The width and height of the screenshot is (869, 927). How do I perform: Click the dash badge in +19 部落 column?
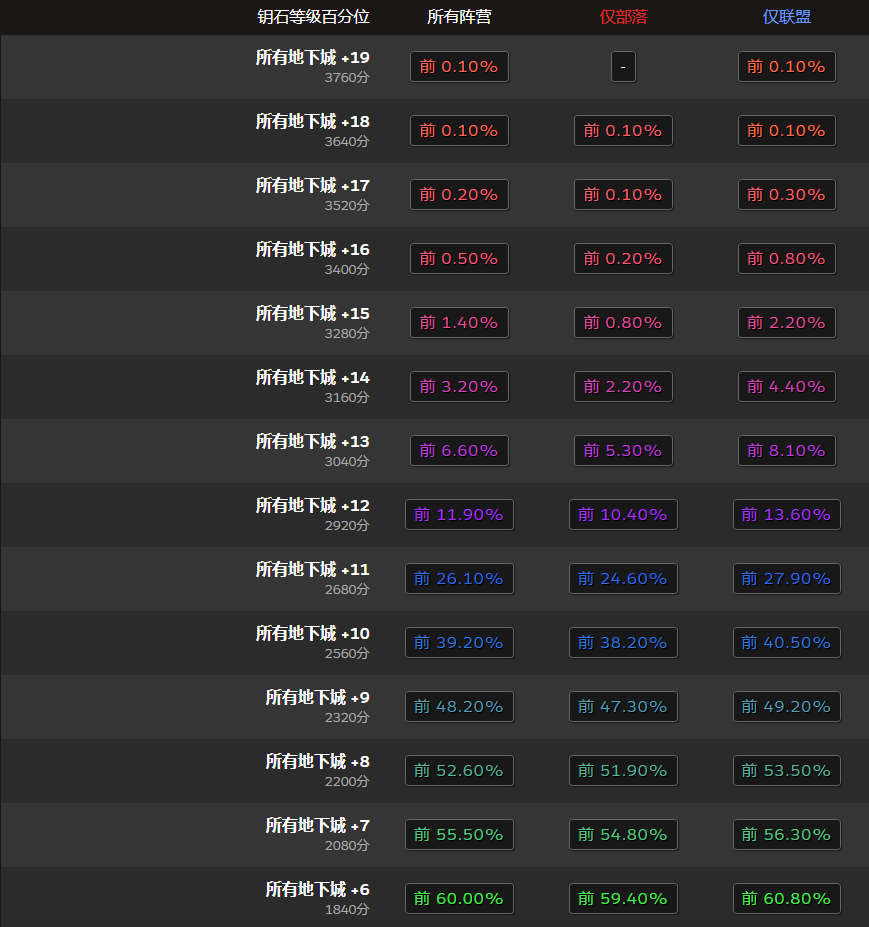click(x=623, y=67)
